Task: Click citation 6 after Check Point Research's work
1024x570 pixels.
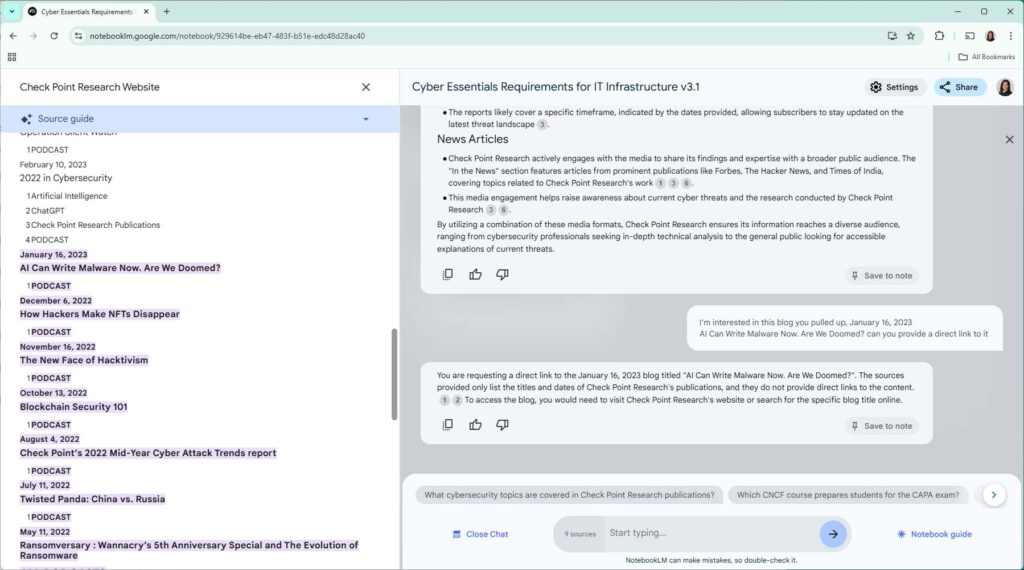Action: tap(686, 183)
